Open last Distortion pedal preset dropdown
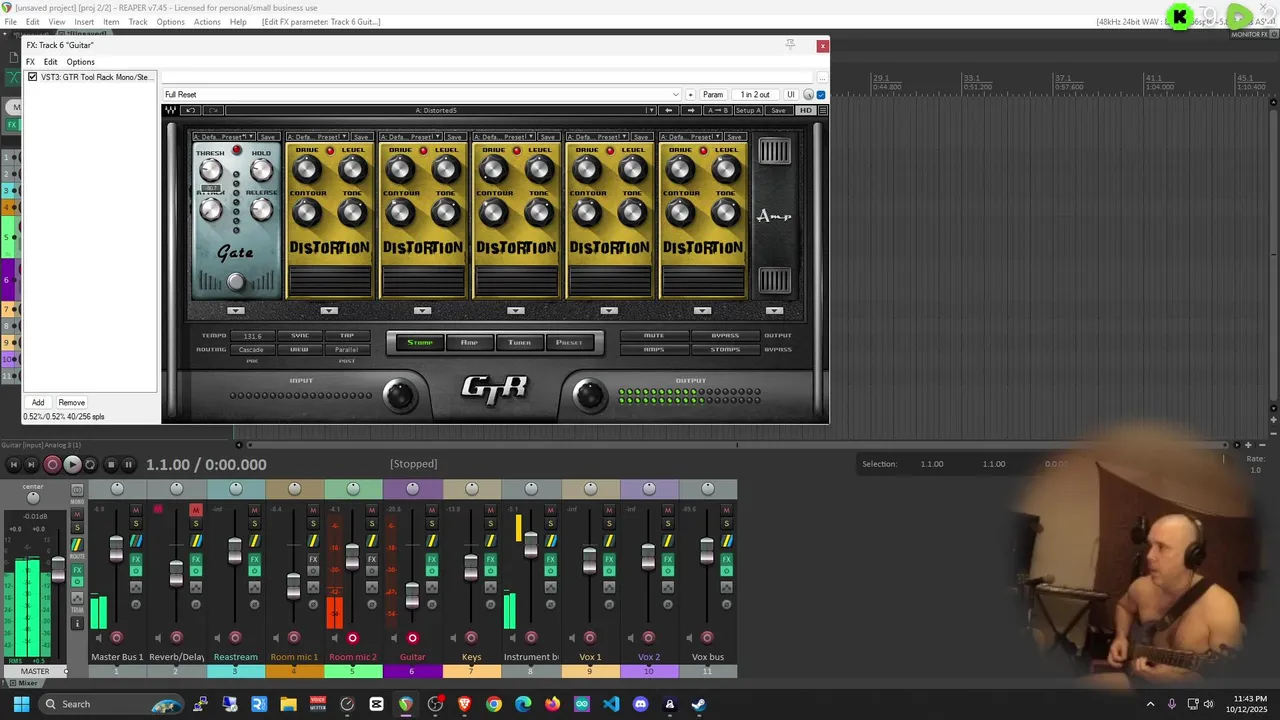The image size is (1280, 720). [x=691, y=137]
